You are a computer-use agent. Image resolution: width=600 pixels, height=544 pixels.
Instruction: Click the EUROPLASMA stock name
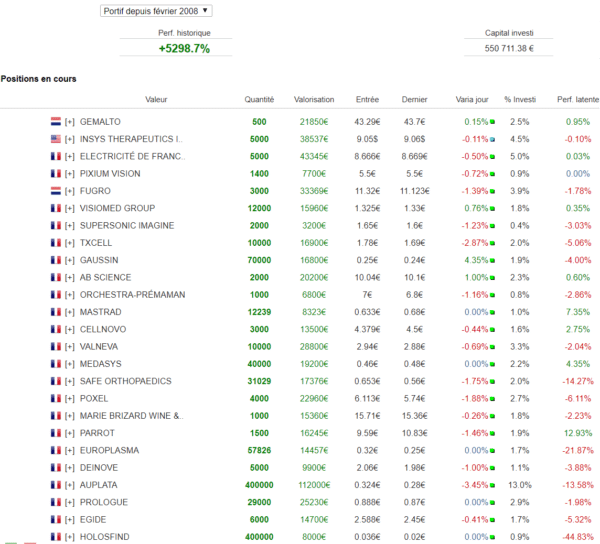point(109,450)
